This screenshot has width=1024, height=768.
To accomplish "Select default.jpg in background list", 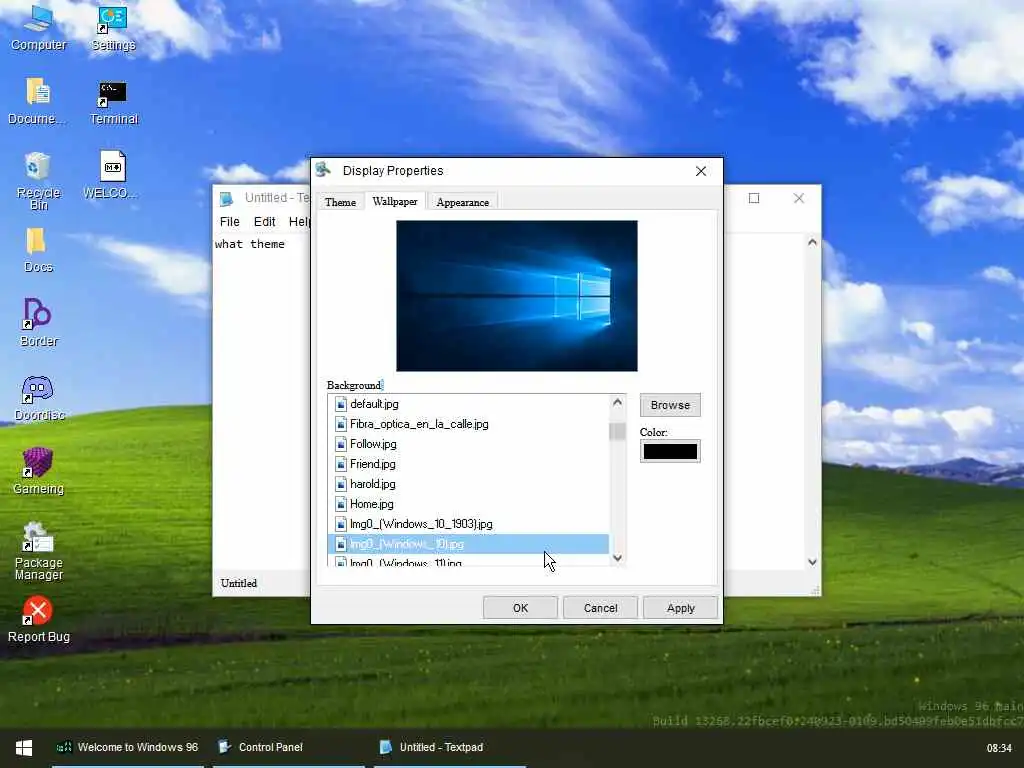I will [x=468, y=404].
